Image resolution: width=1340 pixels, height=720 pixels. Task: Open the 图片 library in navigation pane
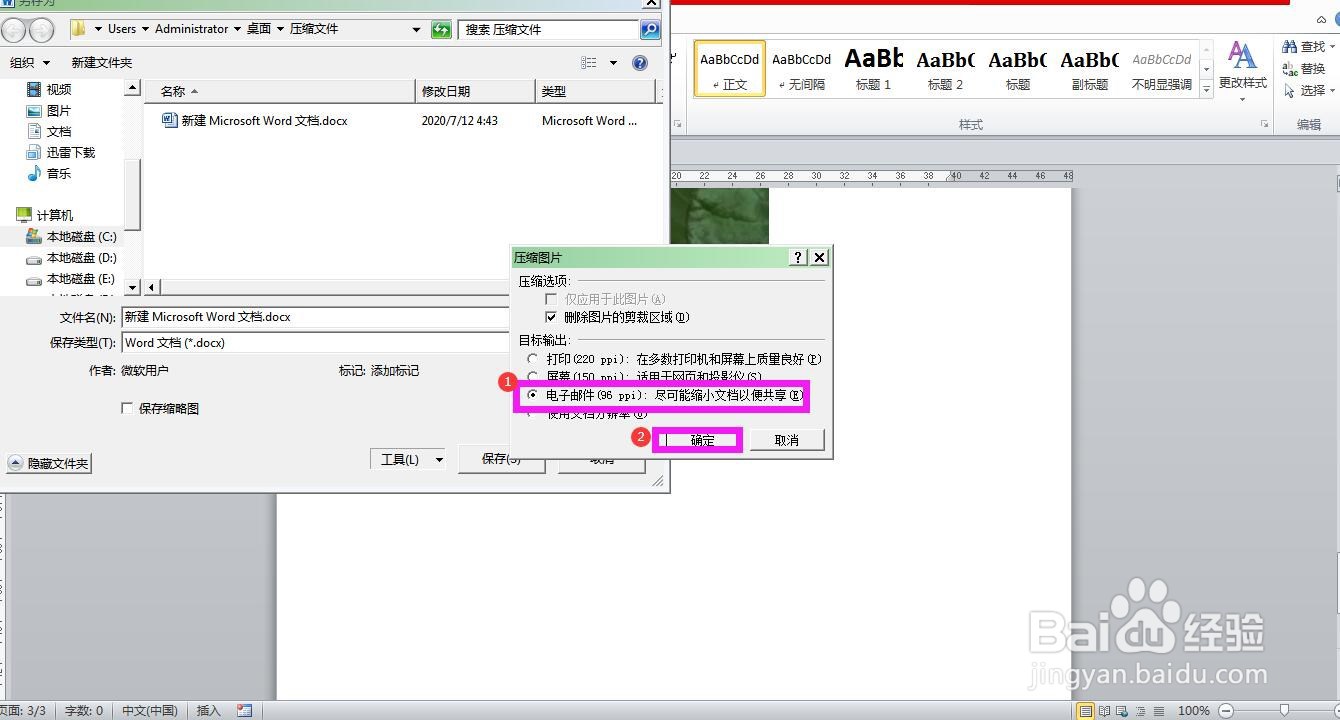pos(49,110)
